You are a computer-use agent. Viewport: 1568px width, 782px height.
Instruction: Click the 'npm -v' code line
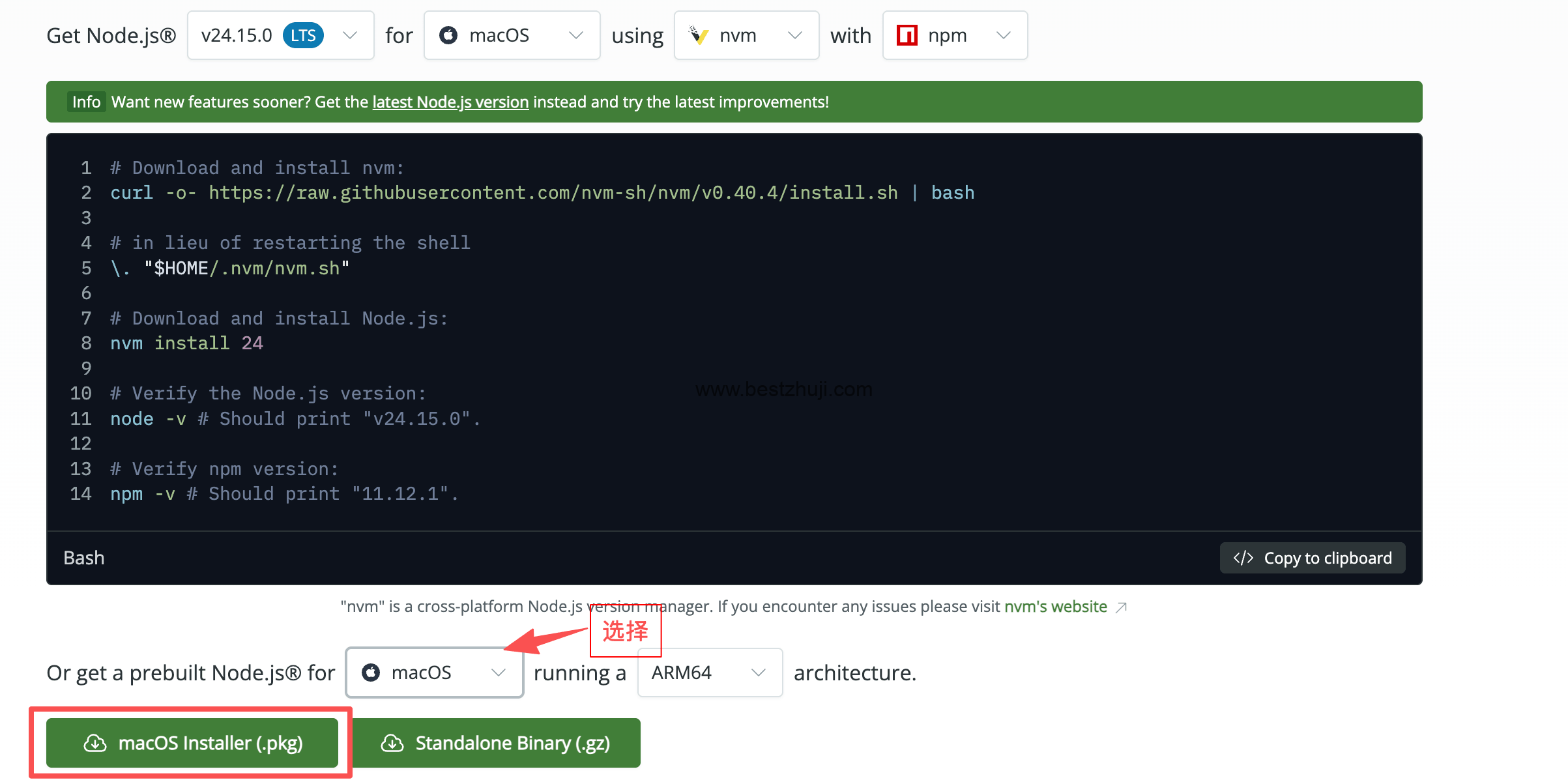[284, 494]
